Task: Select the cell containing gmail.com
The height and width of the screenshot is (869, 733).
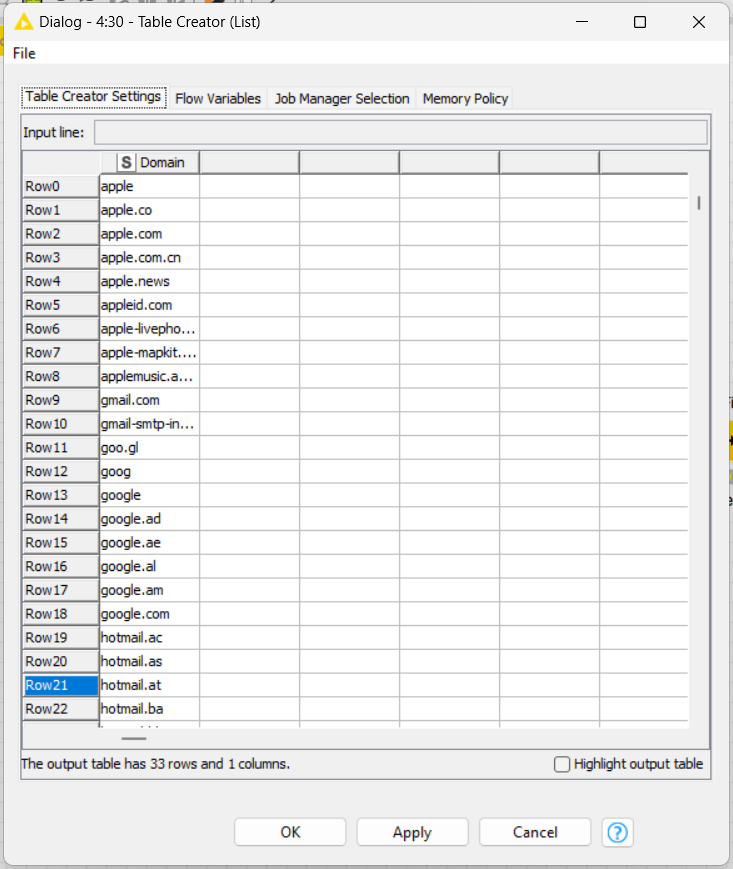Action: coord(149,400)
